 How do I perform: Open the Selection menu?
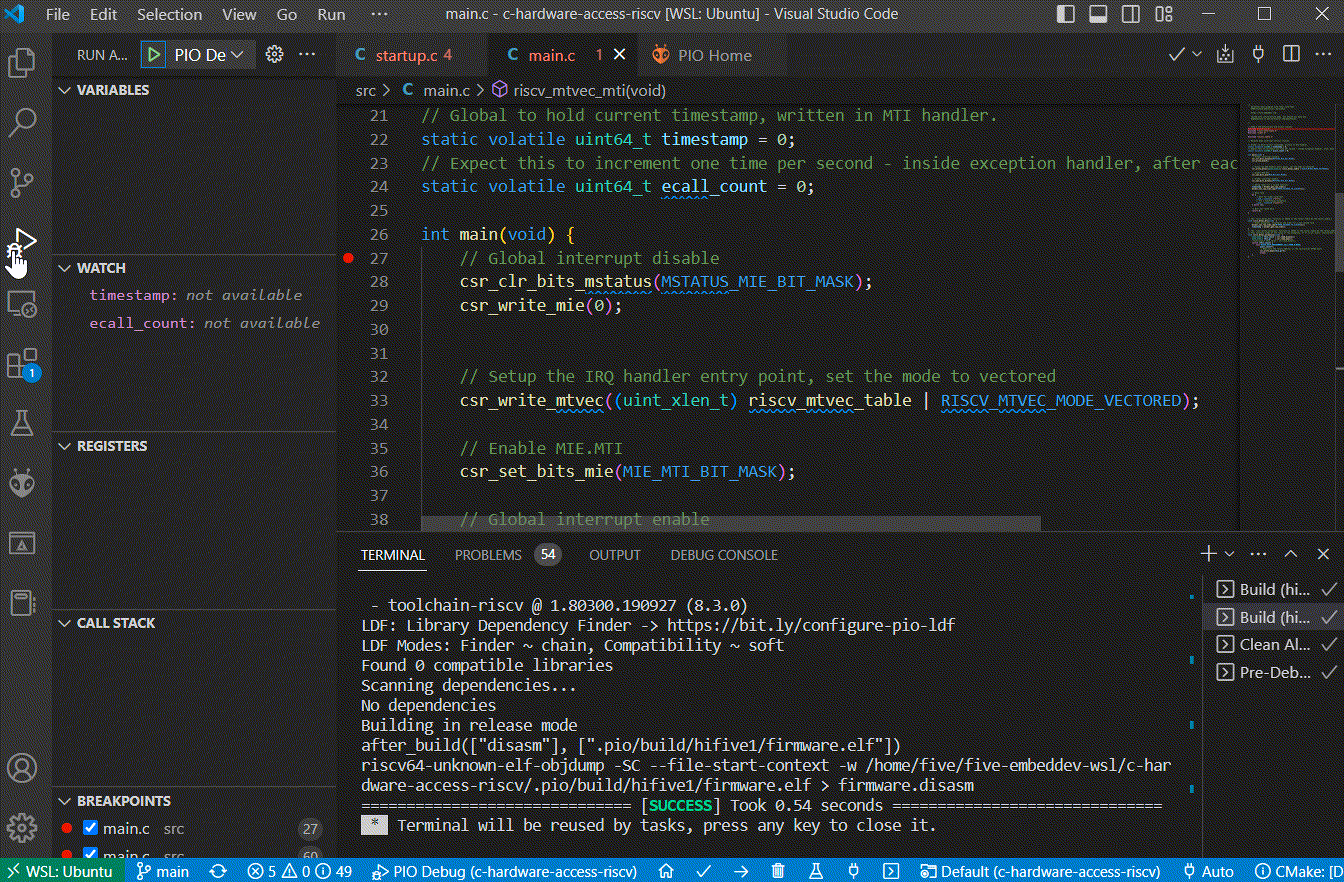[x=169, y=15]
